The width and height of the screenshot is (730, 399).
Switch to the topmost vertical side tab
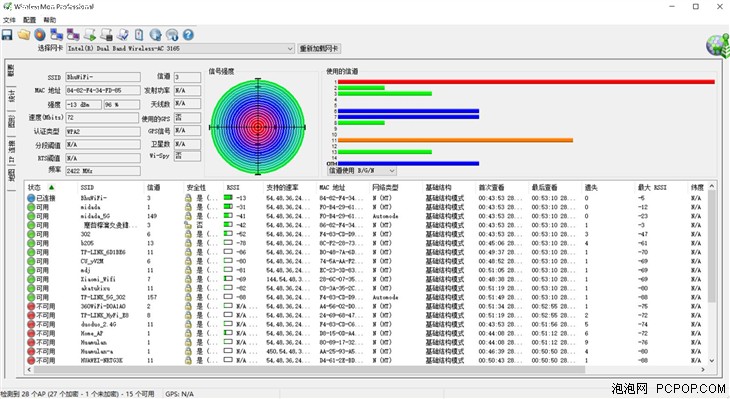click(11, 71)
